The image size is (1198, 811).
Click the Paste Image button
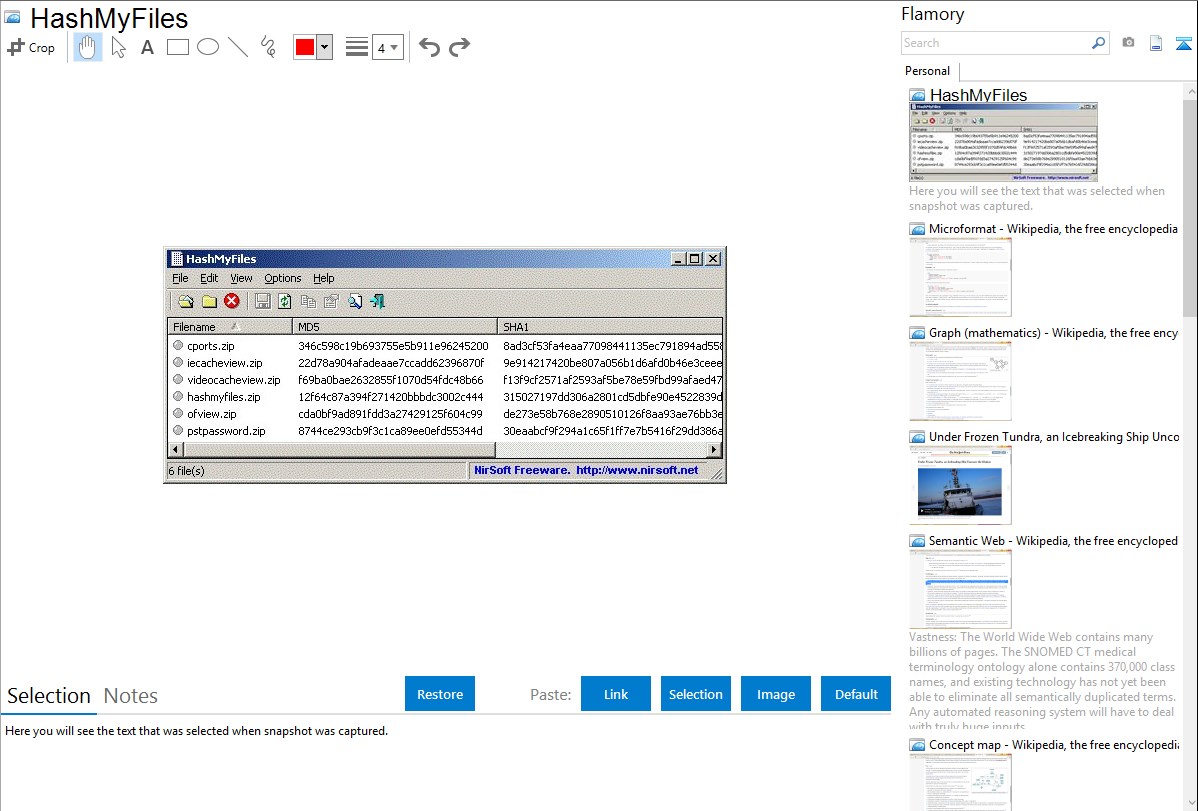[x=776, y=694]
